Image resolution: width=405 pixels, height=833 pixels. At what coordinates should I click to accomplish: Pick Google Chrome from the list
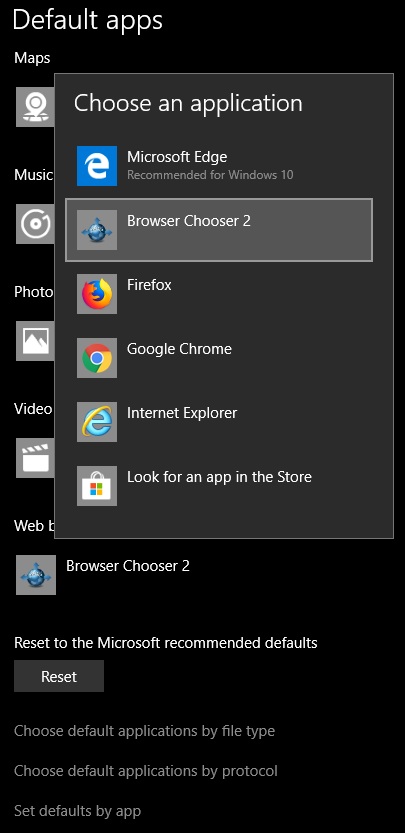(219, 358)
